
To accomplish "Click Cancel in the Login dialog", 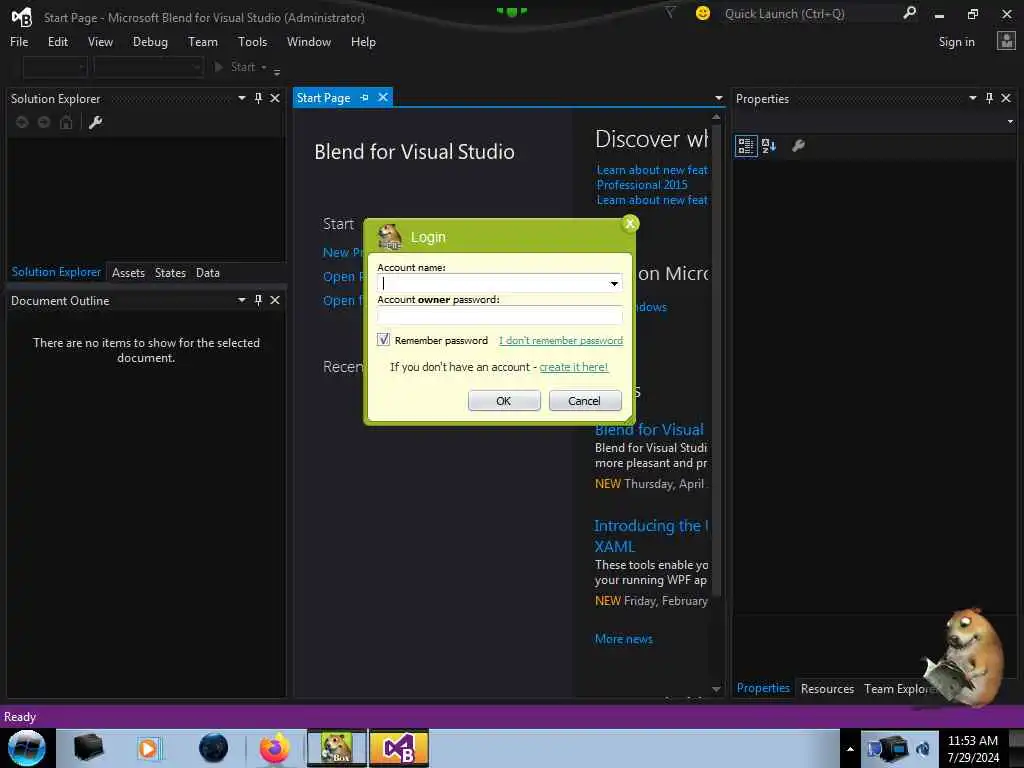I will coord(584,401).
